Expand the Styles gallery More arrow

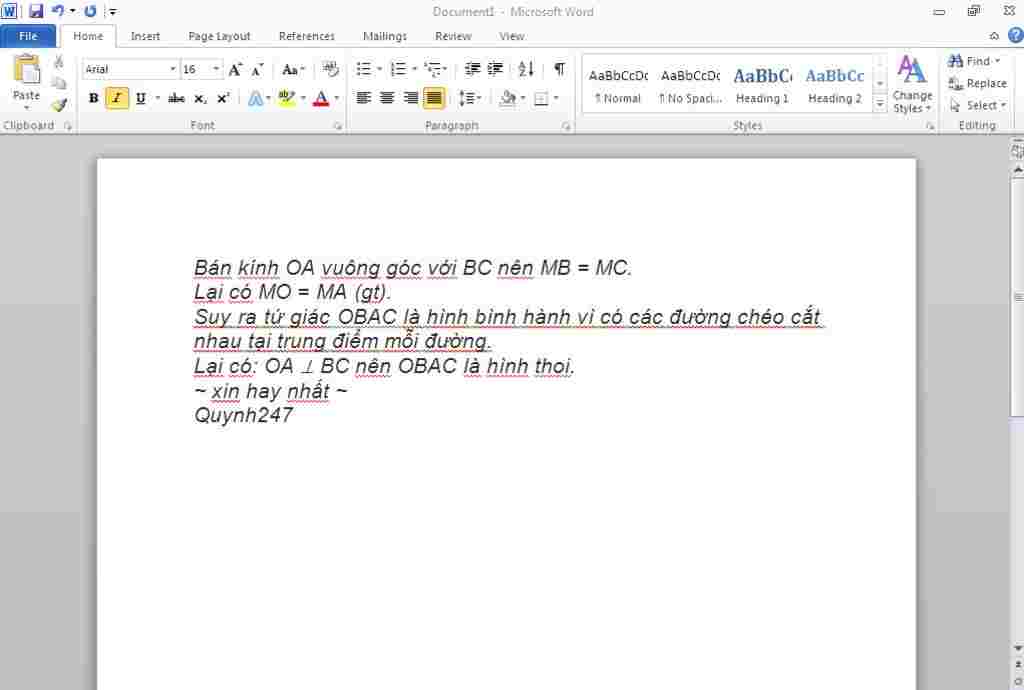click(x=880, y=103)
